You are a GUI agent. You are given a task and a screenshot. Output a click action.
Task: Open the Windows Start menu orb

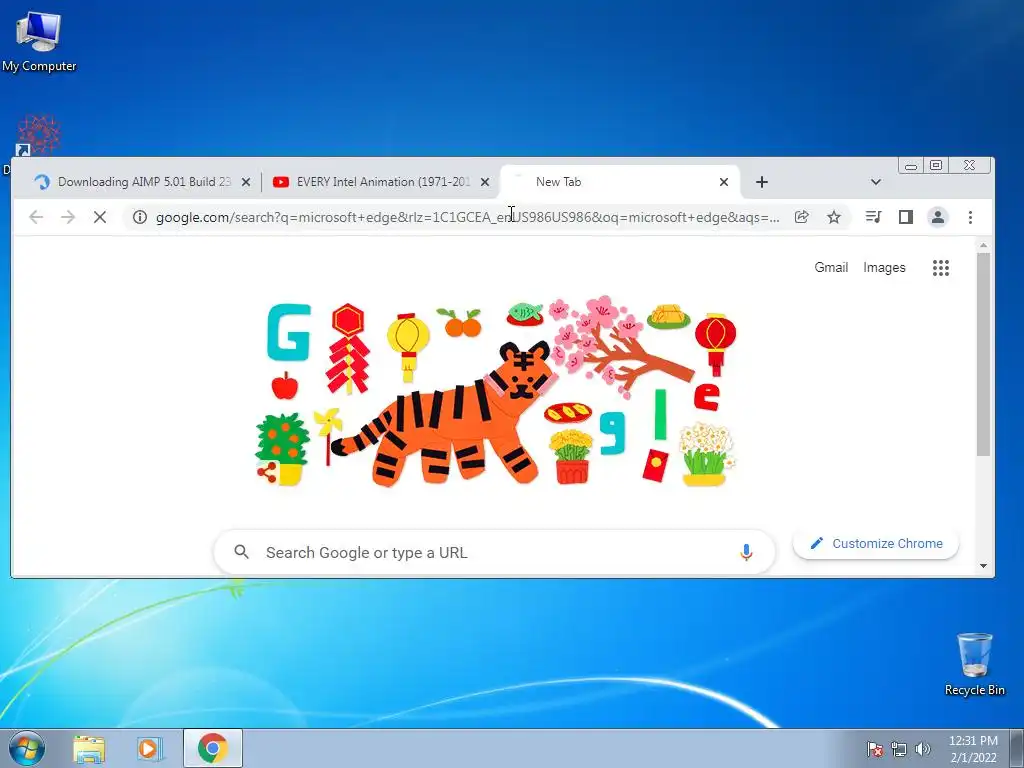[27, 748]
